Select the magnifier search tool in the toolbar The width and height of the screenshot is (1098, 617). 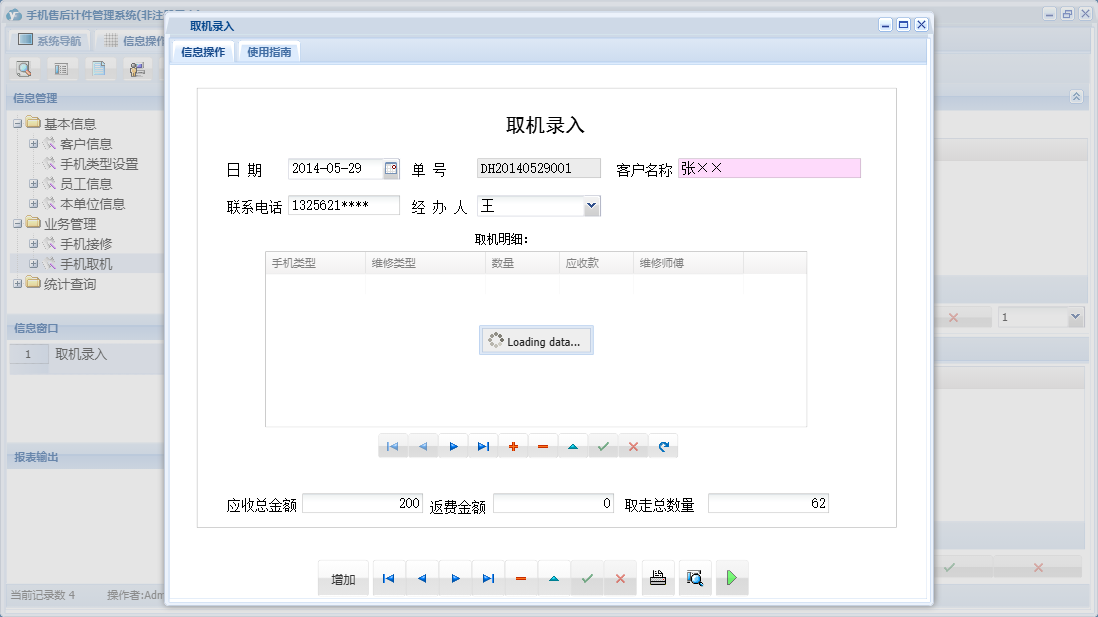[x=24, y=68]
